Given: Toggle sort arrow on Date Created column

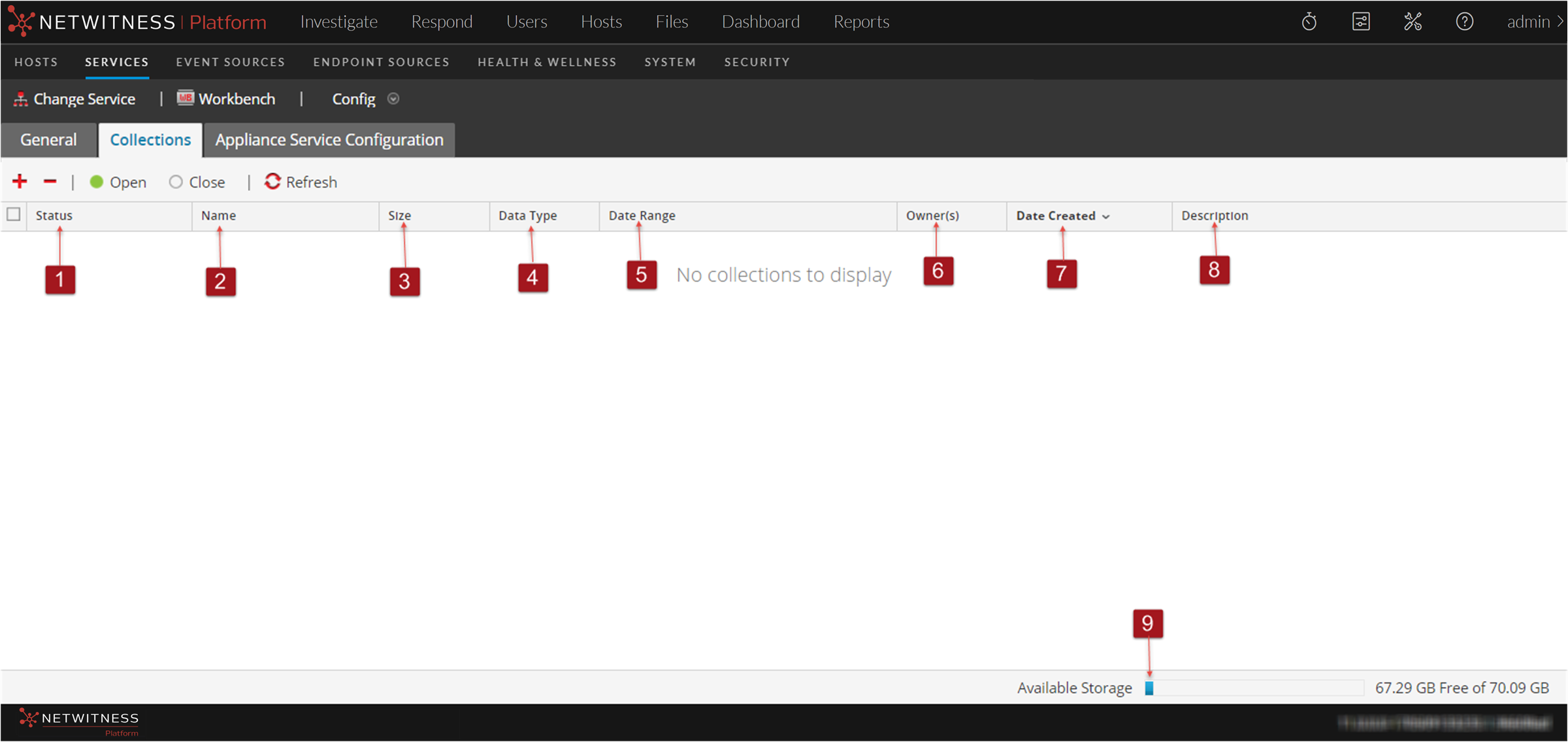Looking at the screenshot, I should tap(1105, 216).
